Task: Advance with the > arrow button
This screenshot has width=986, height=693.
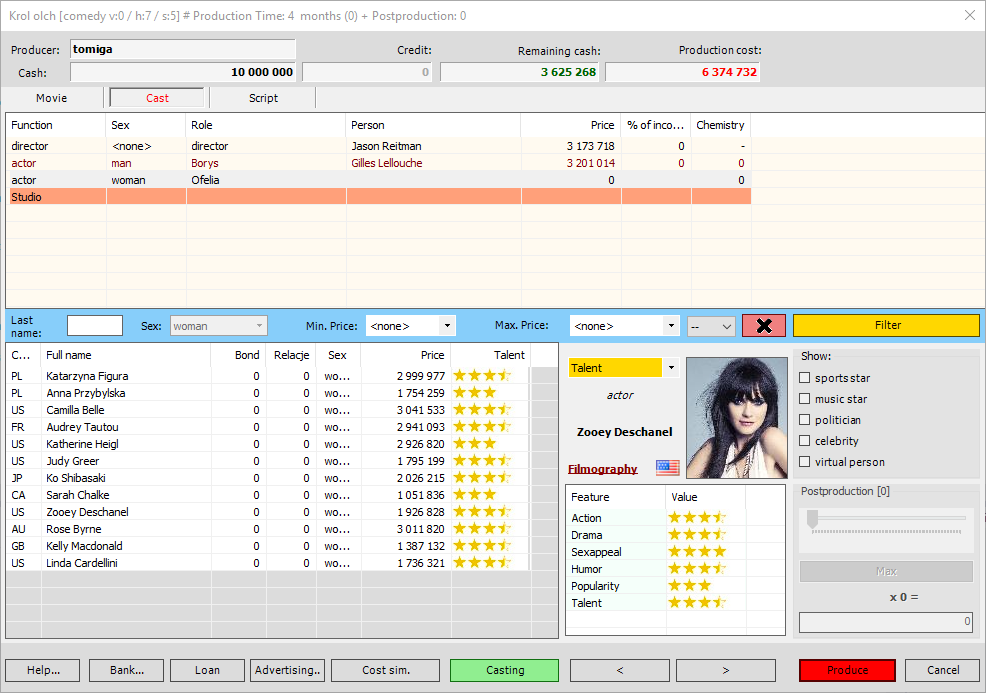Action: [725, 670]
